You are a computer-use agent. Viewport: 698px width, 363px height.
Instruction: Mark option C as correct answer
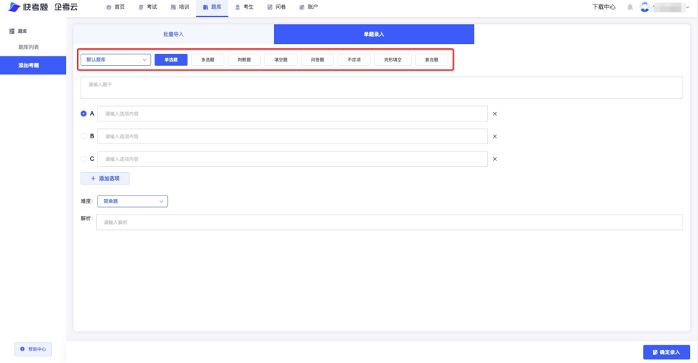point(83,159)
